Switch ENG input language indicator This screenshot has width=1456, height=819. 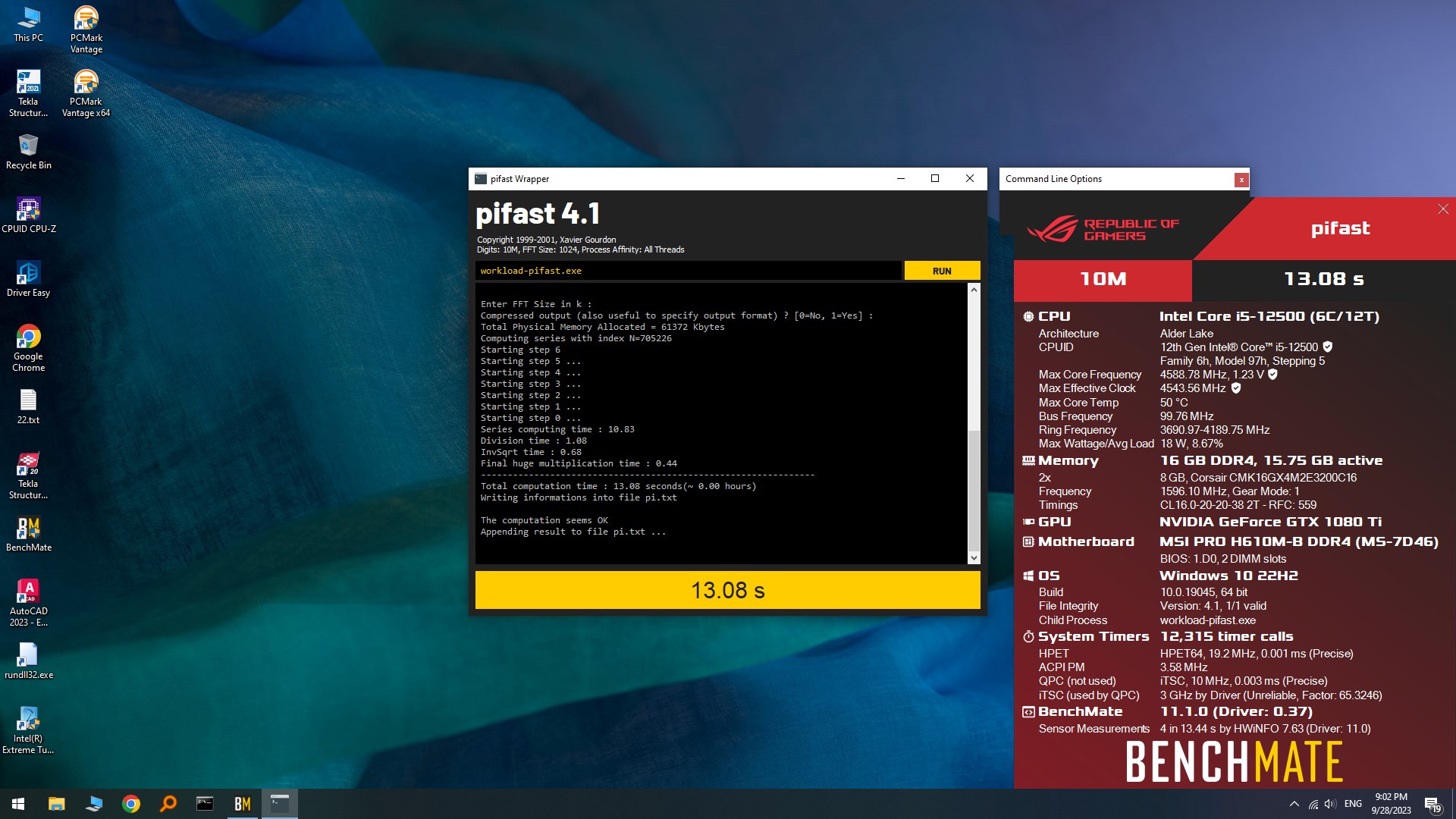[x=1353, y=804]
